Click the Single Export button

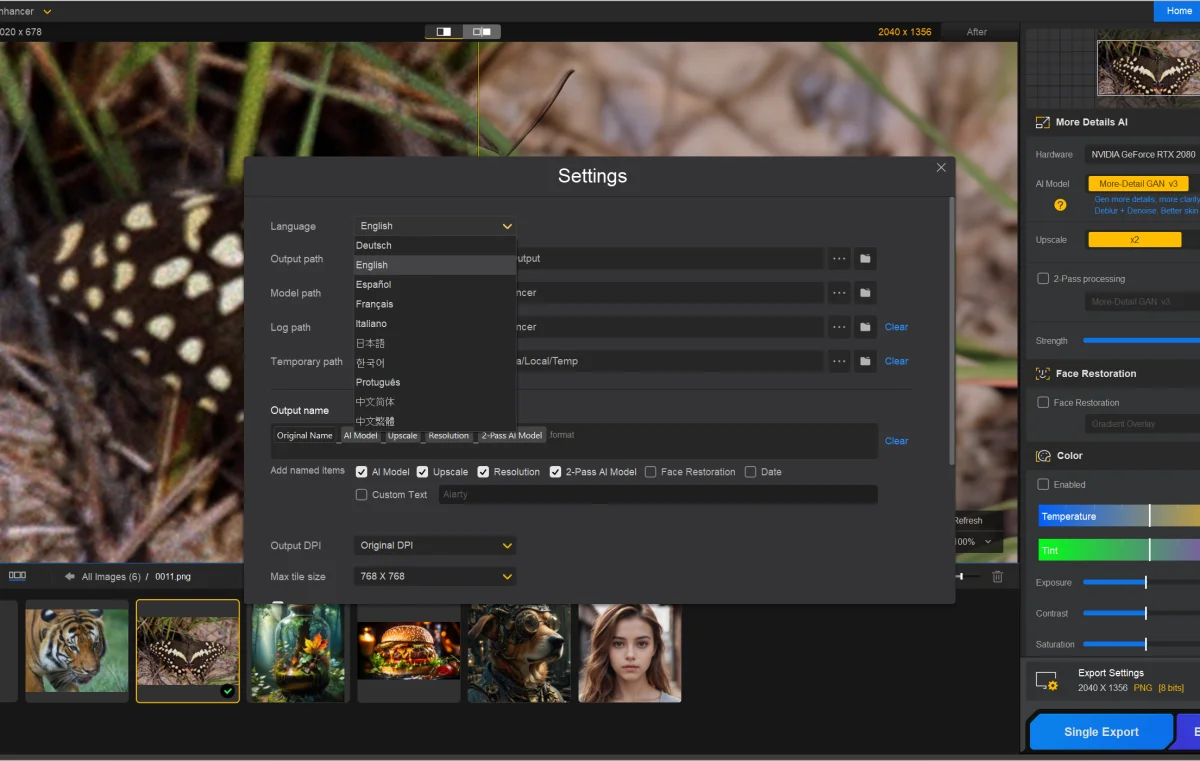(x=1100, y=732)
